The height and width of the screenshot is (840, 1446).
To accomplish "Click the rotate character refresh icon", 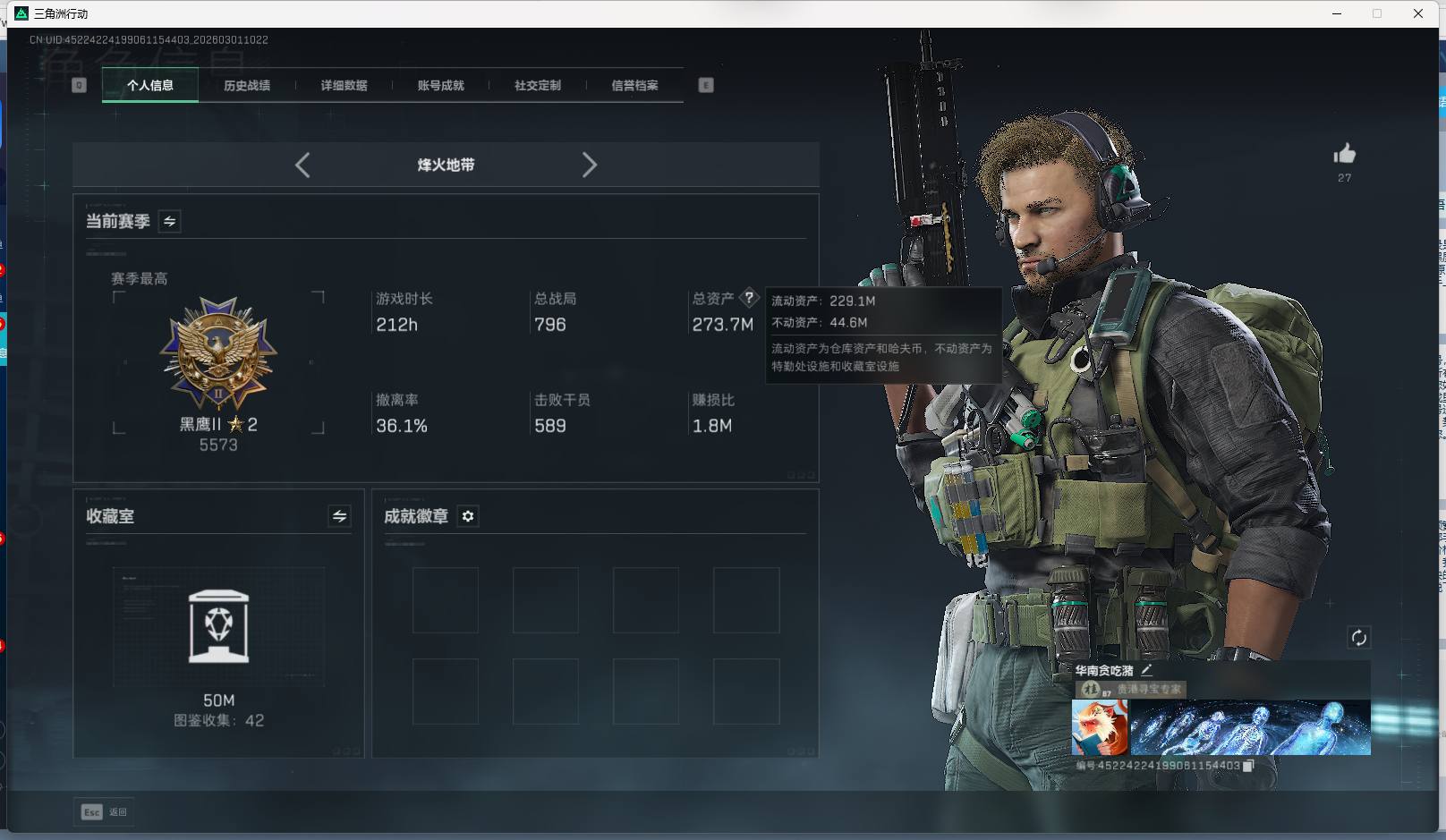I will pyautogui.click(x=1358, y=637).
